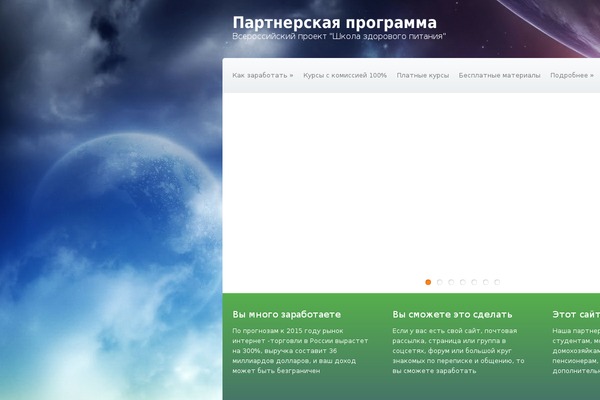Click the cut-off heading "Этот сайт"
This screenshot has height=400, width=600.
coord(576,315)
